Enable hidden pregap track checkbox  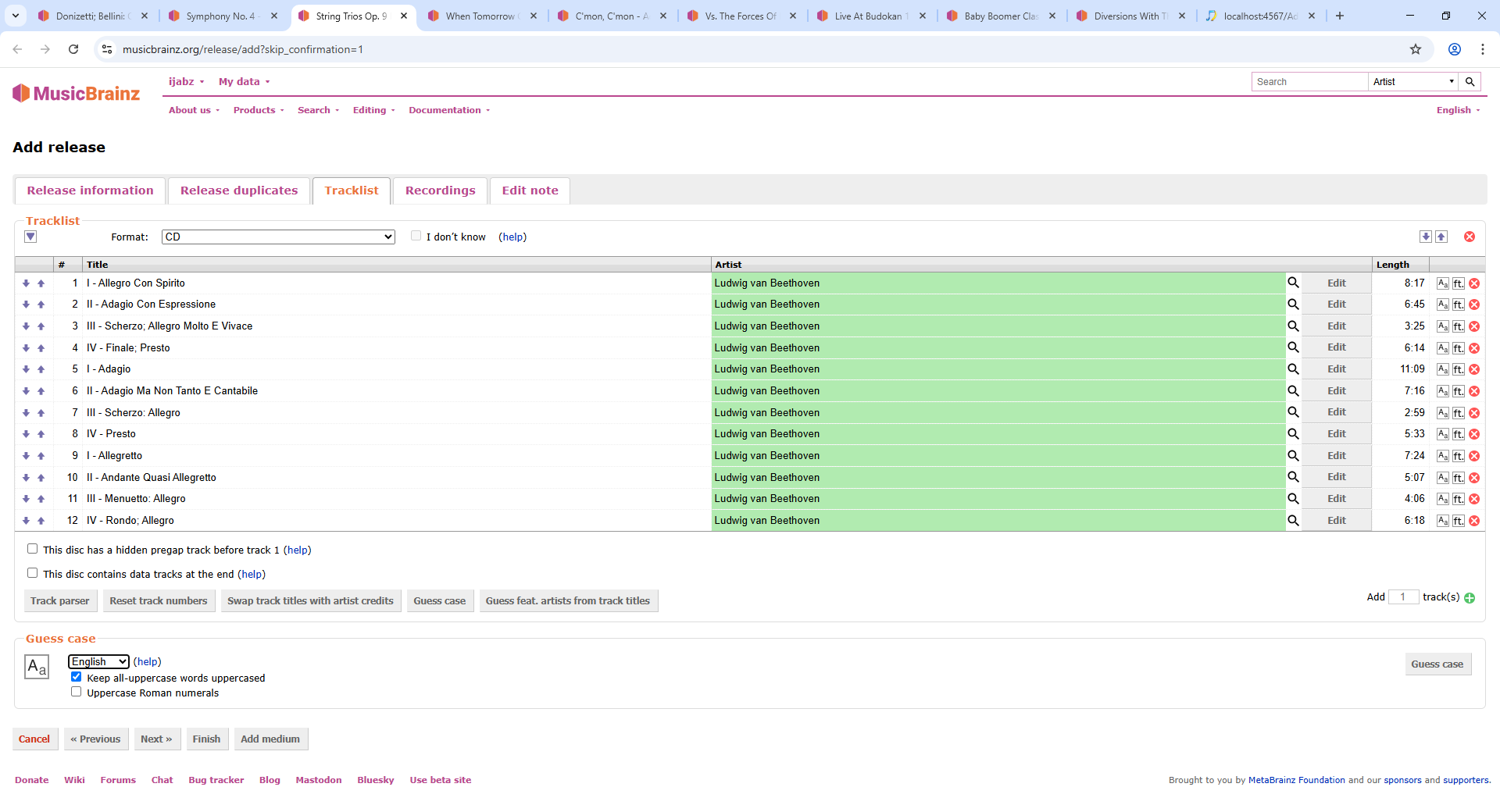point(32,549)
